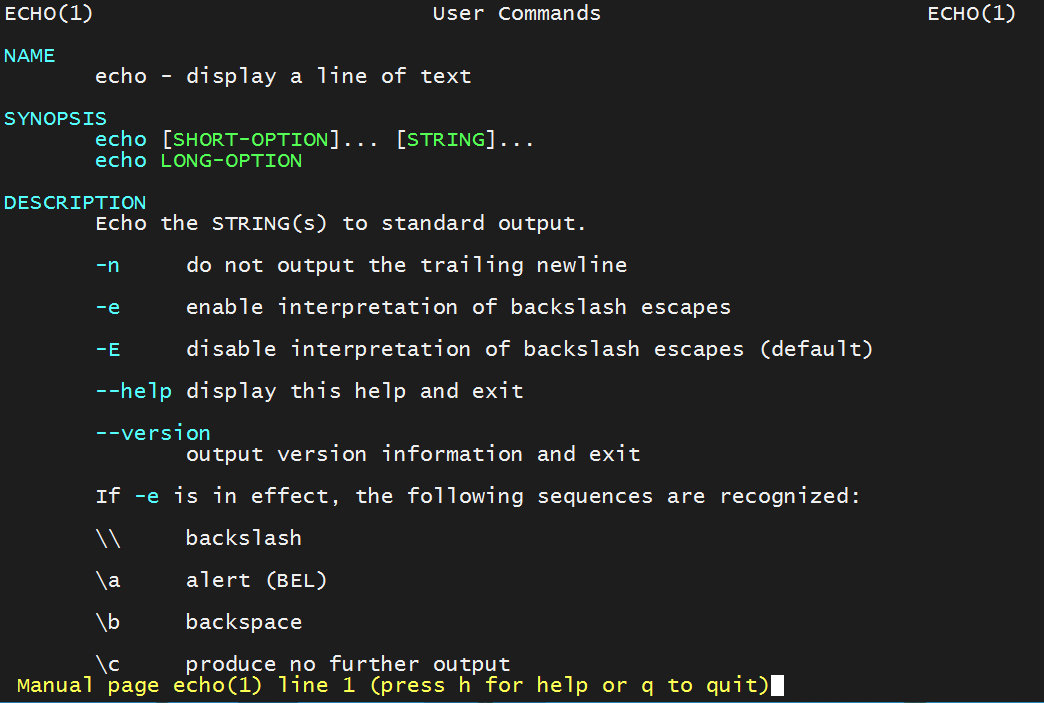Click LONG-OPTION in the synopsis
Screen dimensions: 1044x703
(231, 161)
